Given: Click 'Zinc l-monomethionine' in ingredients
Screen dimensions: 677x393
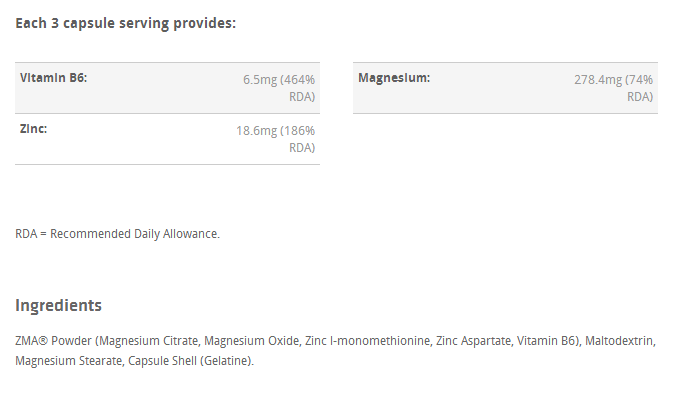Looking at the screenshot, I should pyautogui.click(x=367, y=341).
